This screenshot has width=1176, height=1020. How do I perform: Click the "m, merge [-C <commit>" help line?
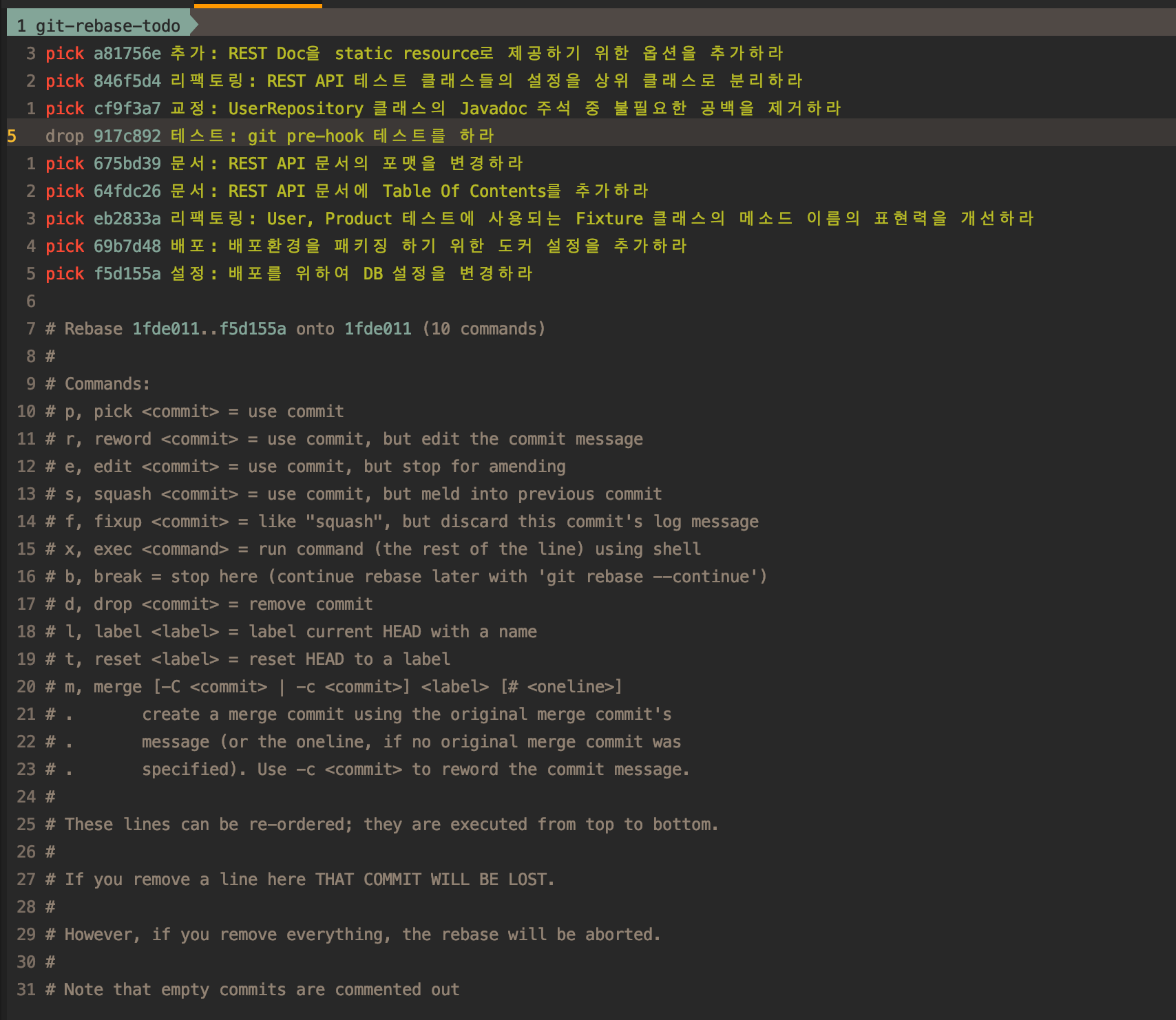334,686
